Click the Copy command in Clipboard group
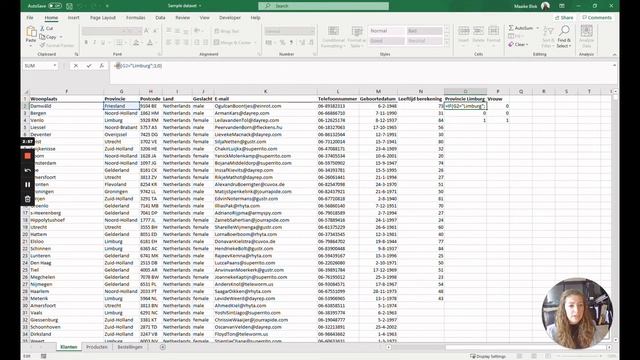The height and width of the screenshot is (360, 640). pyautogui.click(x=48, y=37)
